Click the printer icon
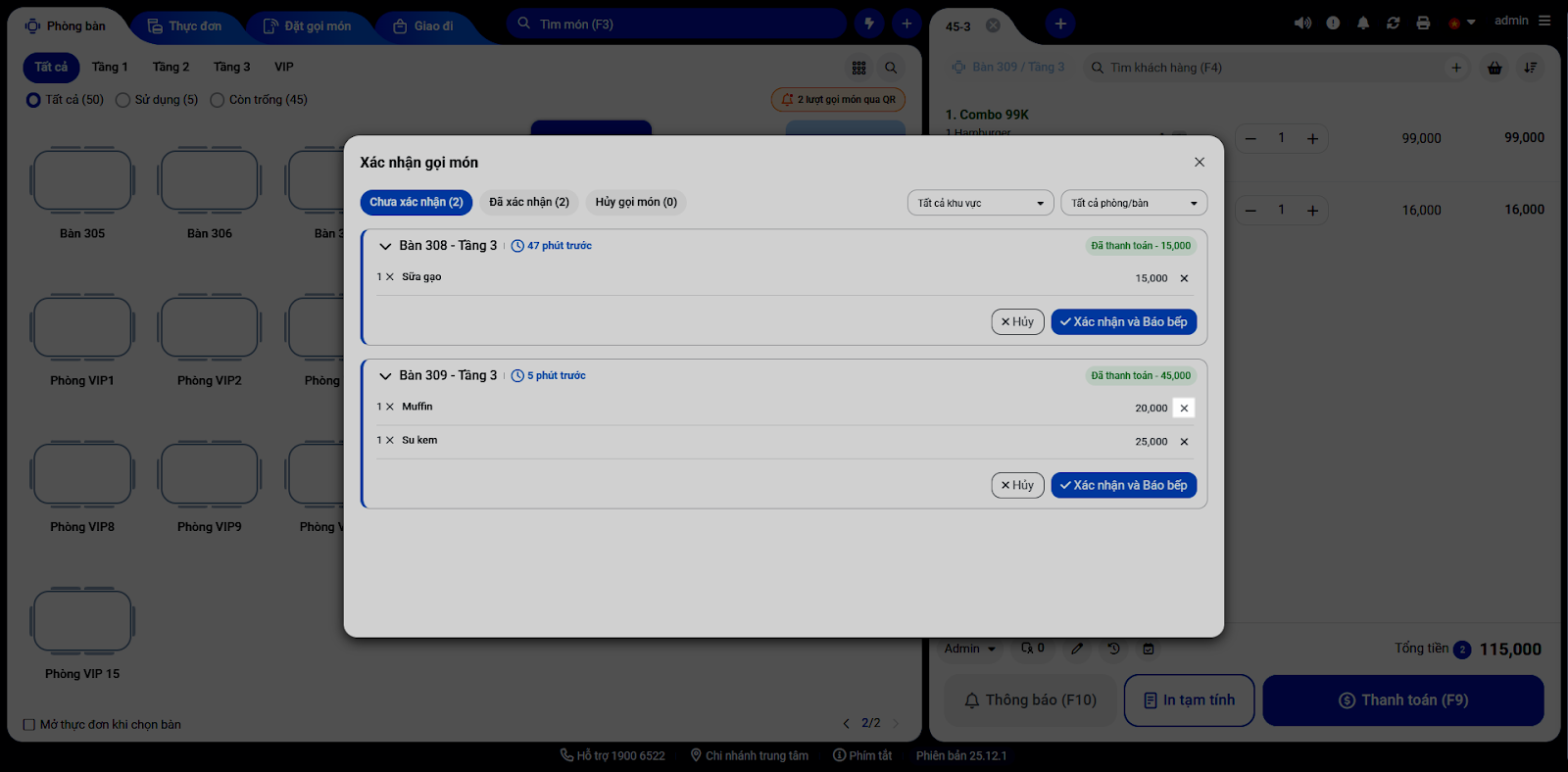This screenshot has height=772, width=1568. click(x=1423, y=23)
